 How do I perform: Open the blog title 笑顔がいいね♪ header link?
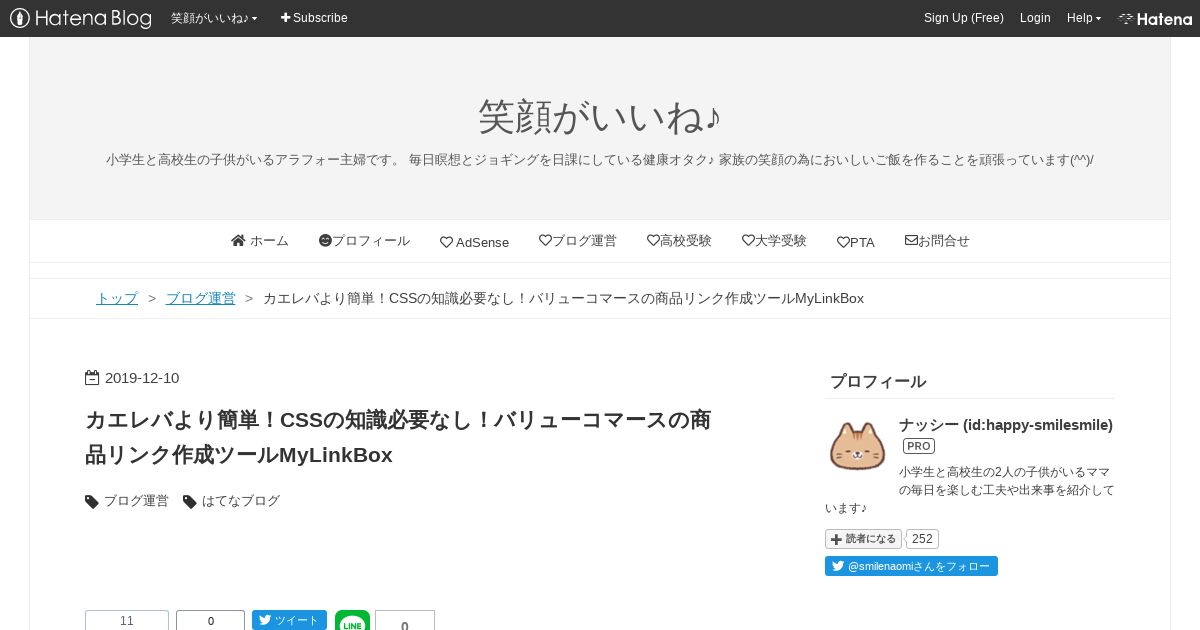coord(600,117)
